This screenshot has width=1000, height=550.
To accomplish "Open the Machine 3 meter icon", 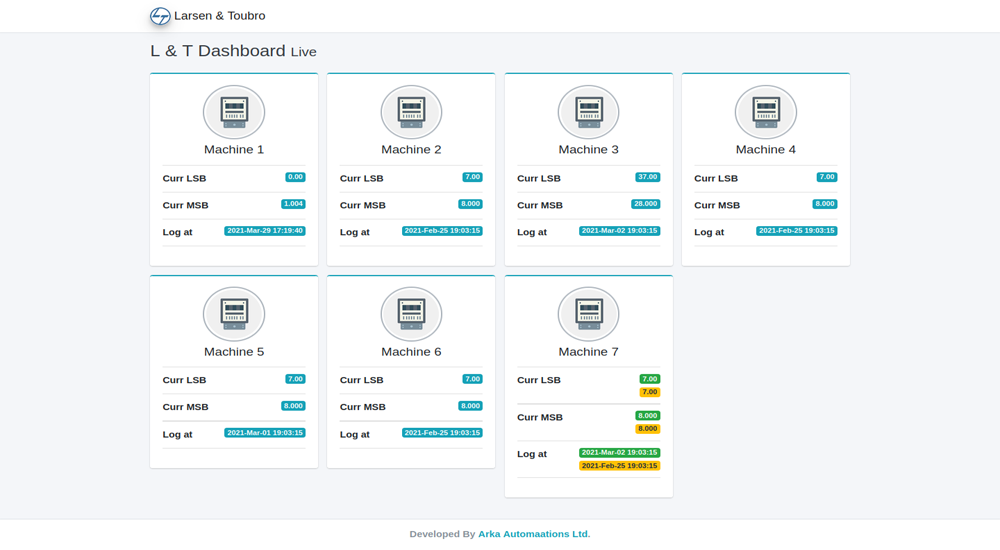I will (x=588, y=112).
